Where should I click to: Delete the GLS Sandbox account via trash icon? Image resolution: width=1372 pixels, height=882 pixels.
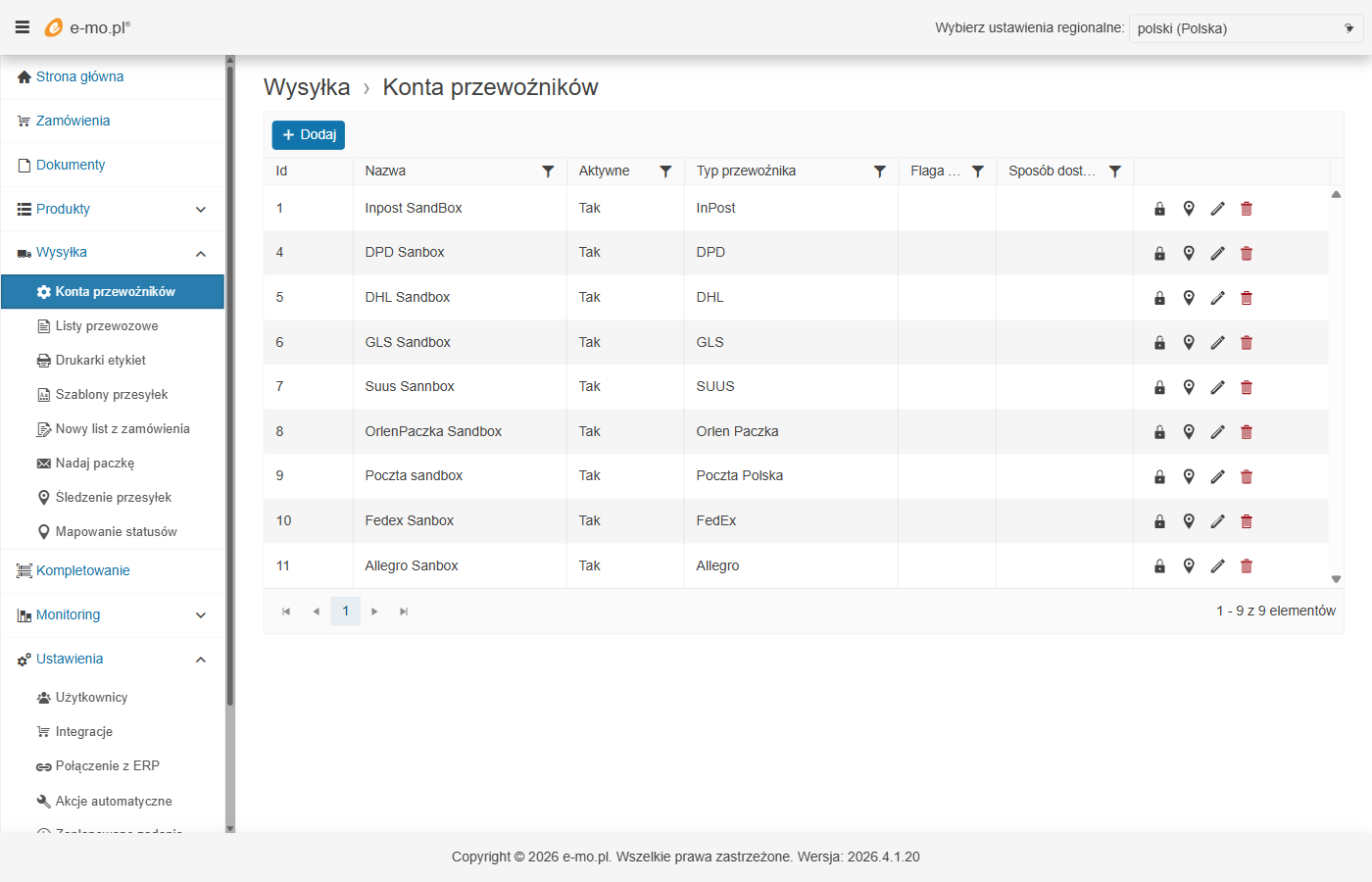tap(1247, 343)
